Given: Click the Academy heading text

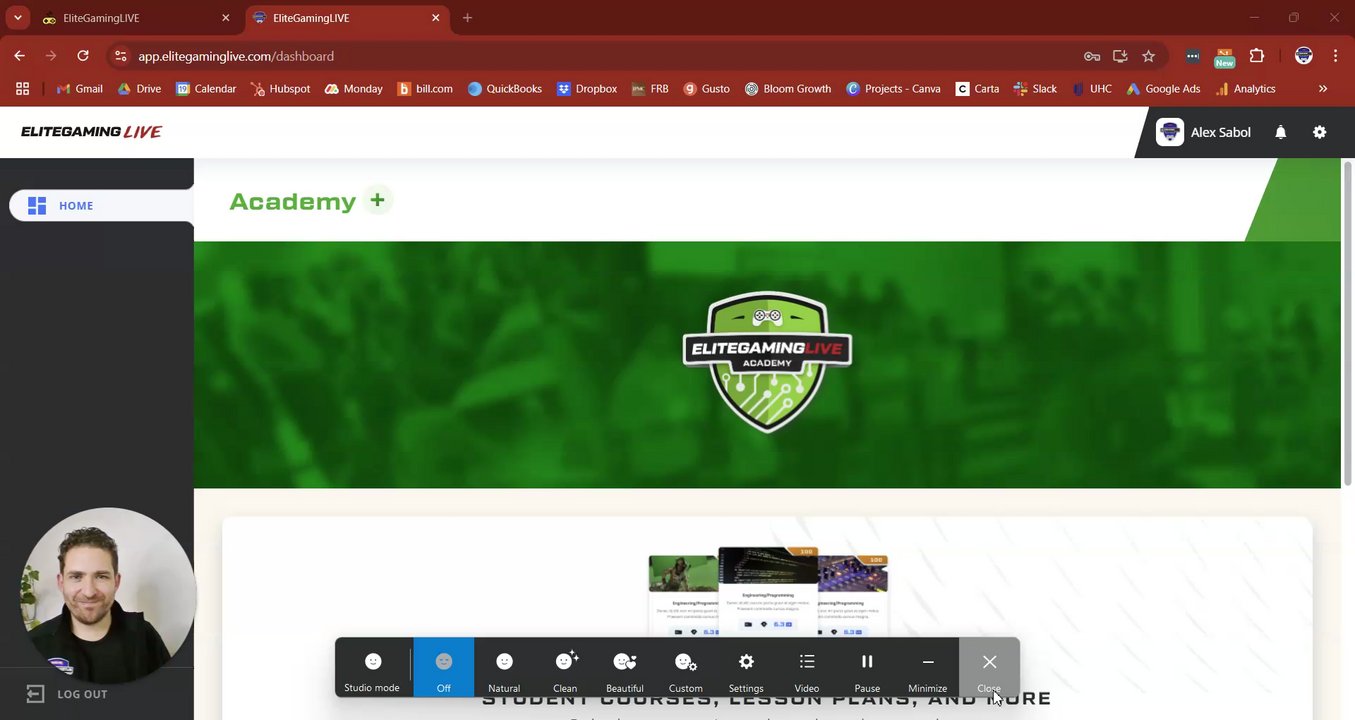Looking at the screenshot, I should coord(293,201).
